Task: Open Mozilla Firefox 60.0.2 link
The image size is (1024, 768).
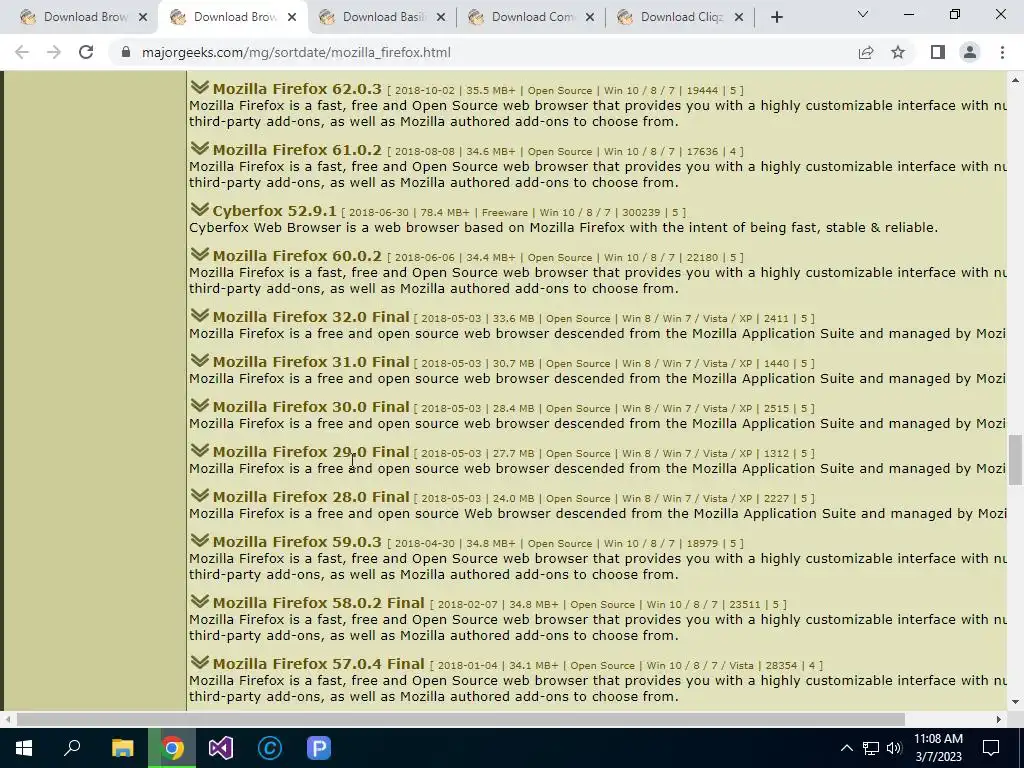Action: click(x=297, y=256)
